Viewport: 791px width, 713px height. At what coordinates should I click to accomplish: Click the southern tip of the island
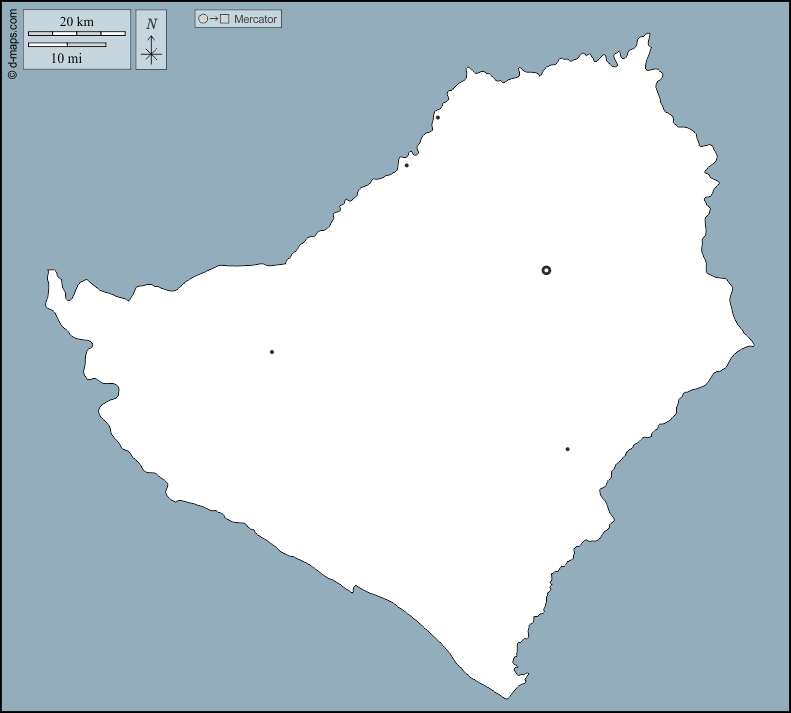tap(508, 695)
